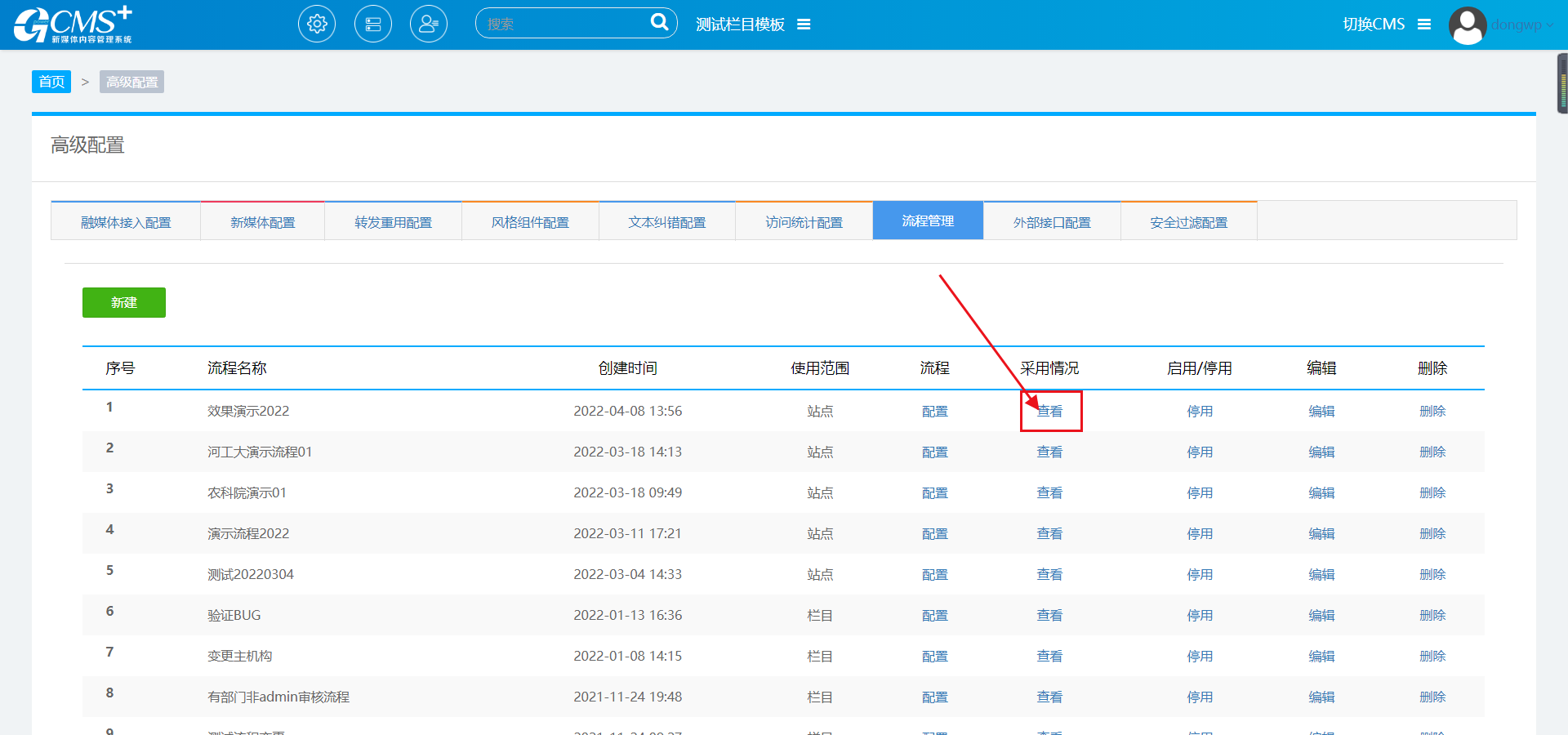The image size is (1568, 735).
Task: Click the search magnifier icon
Action: [x=659, y=22]
